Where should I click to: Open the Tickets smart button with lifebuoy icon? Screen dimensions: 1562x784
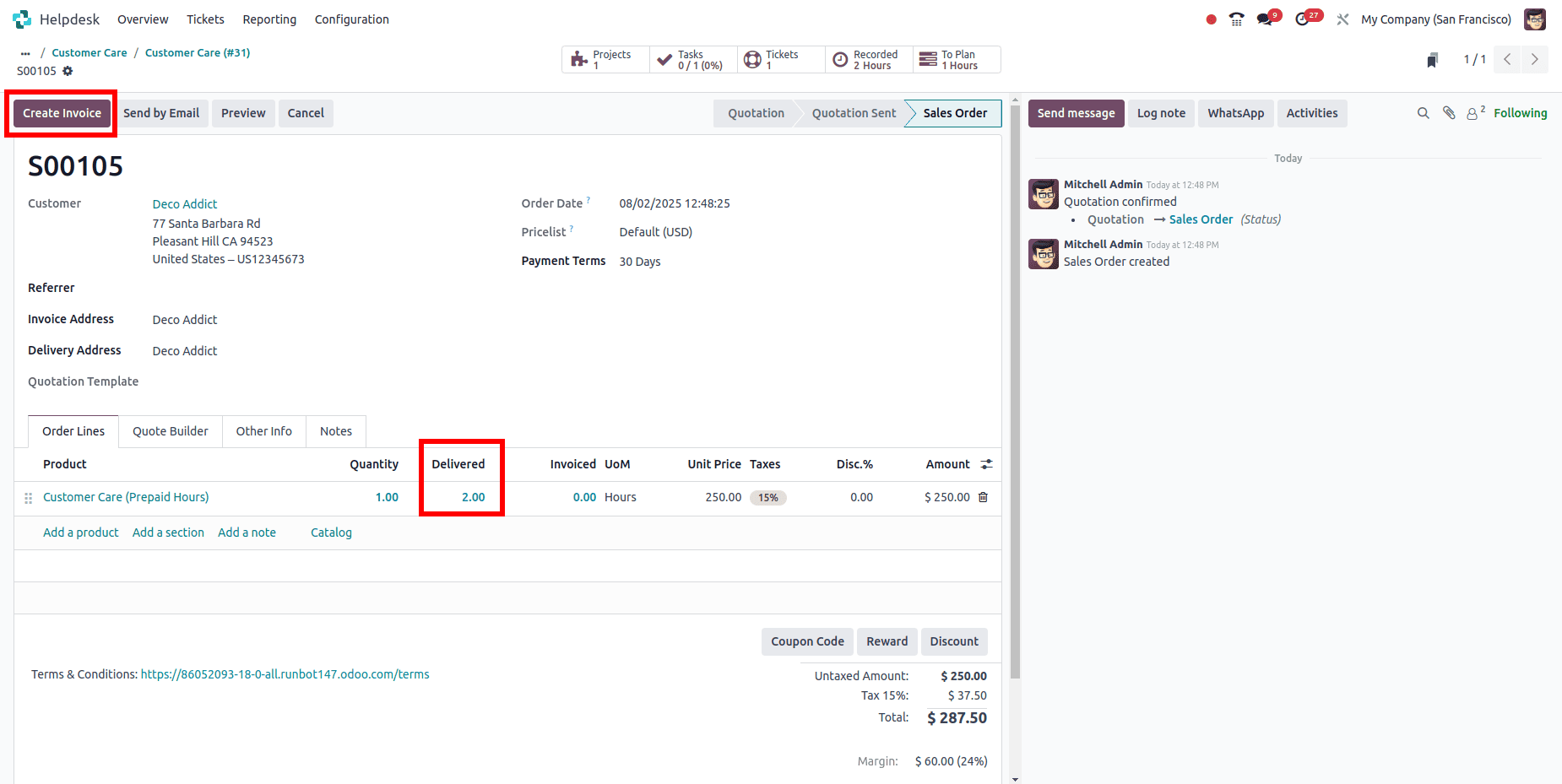777,59
